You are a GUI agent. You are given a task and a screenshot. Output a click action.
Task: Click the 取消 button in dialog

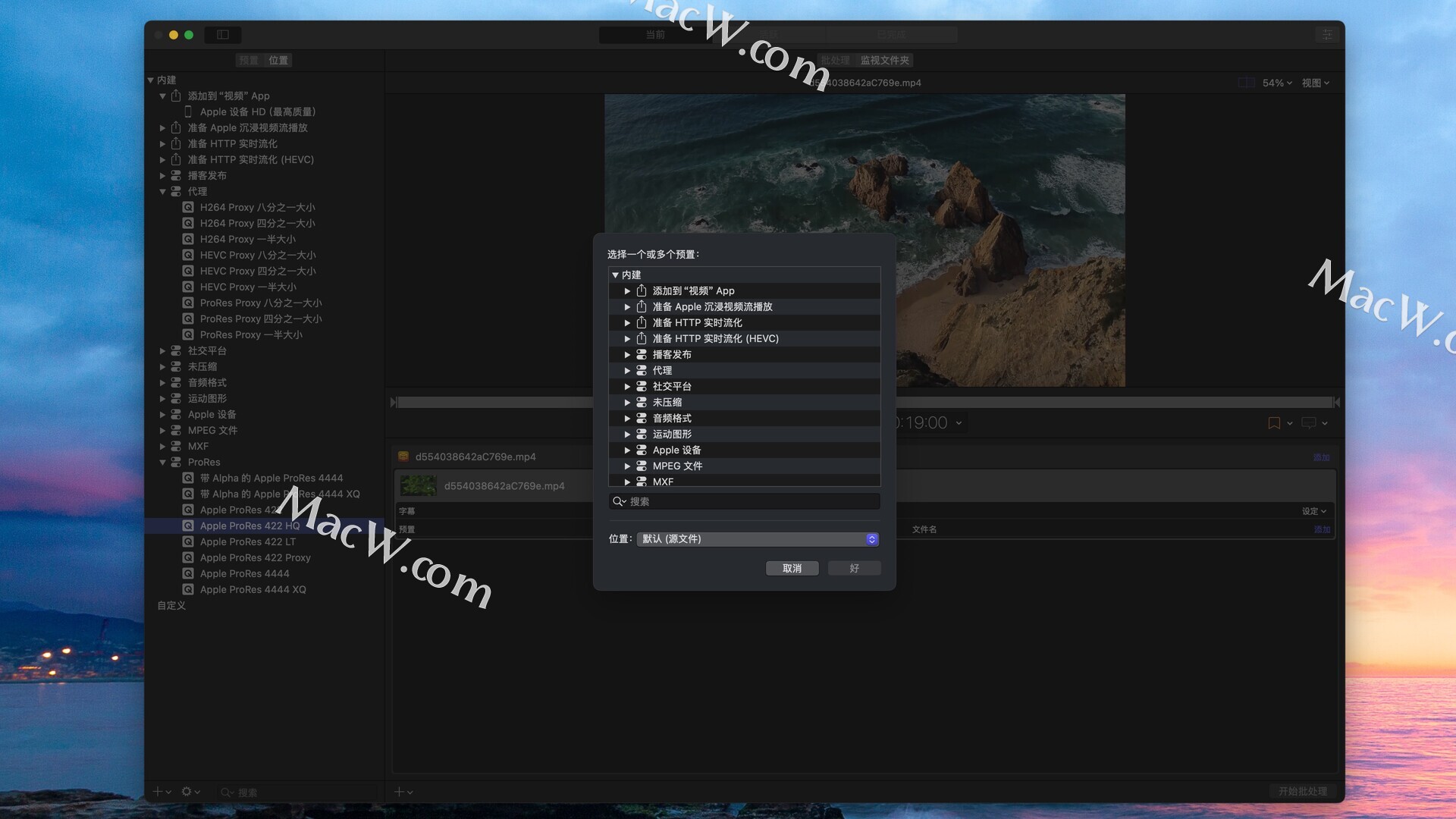pyautogui.click(x=792, y=568)
